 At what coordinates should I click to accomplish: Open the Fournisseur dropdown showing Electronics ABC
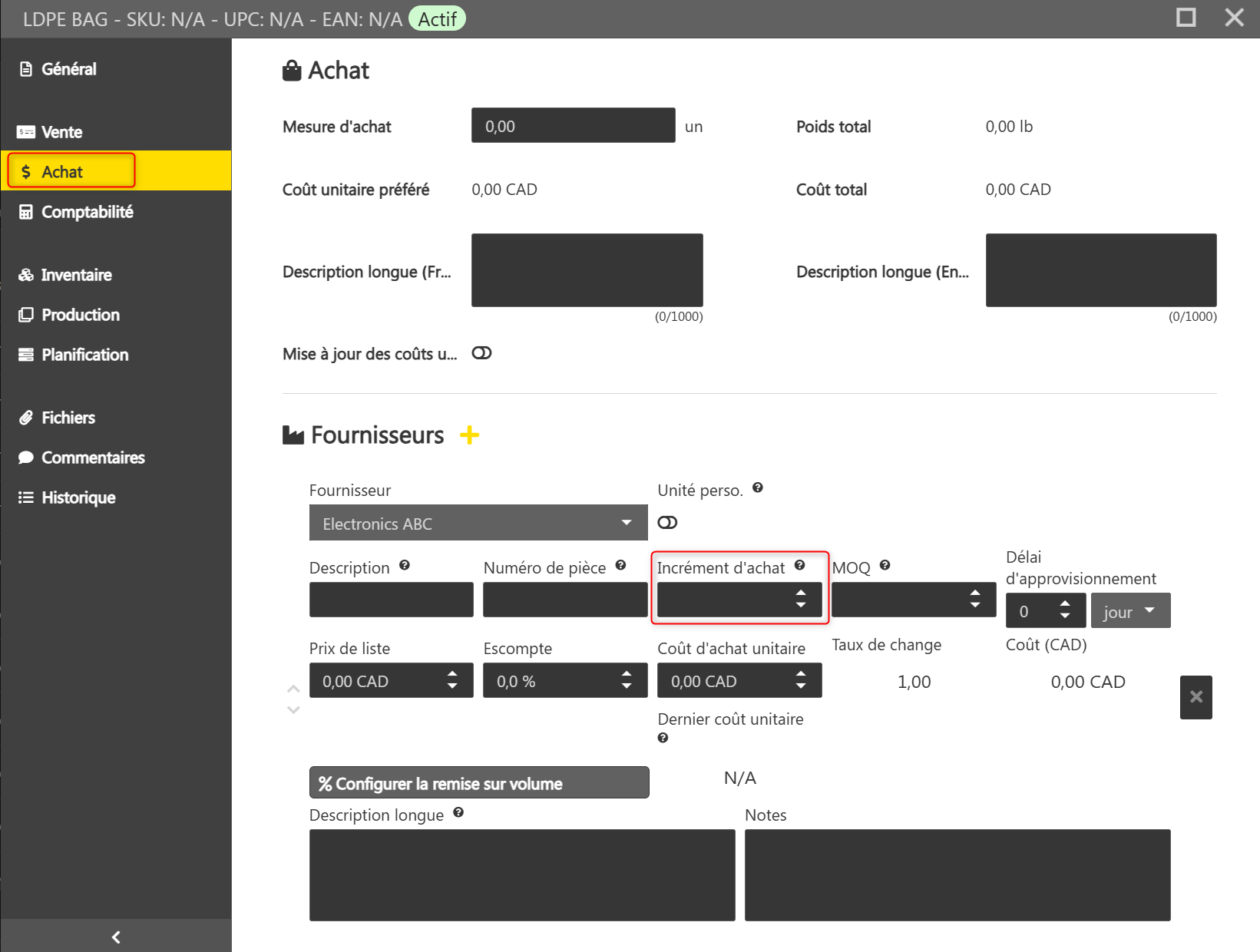click(x=478, y=523)
